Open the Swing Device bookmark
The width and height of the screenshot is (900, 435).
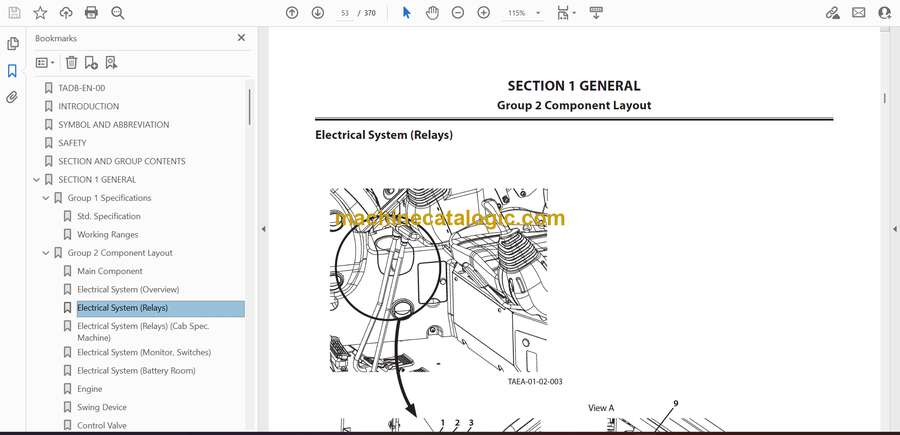[102, 407]
